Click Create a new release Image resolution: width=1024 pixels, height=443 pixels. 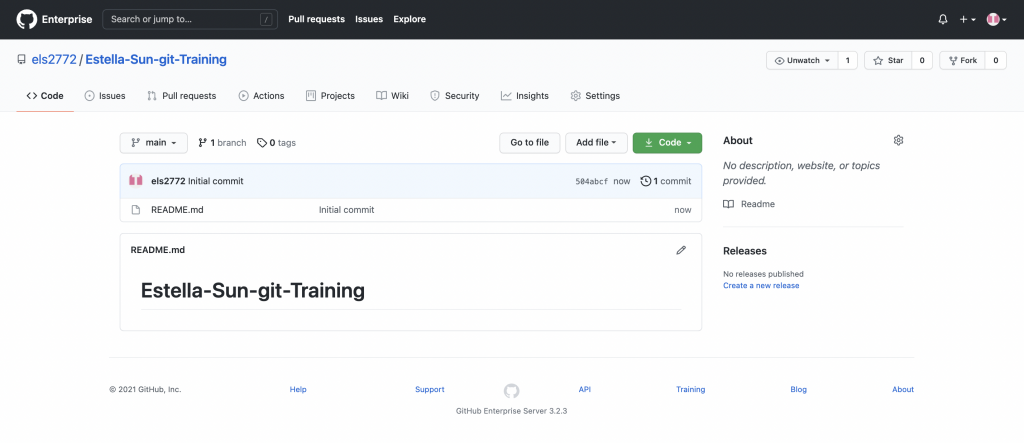click(761, 286)
